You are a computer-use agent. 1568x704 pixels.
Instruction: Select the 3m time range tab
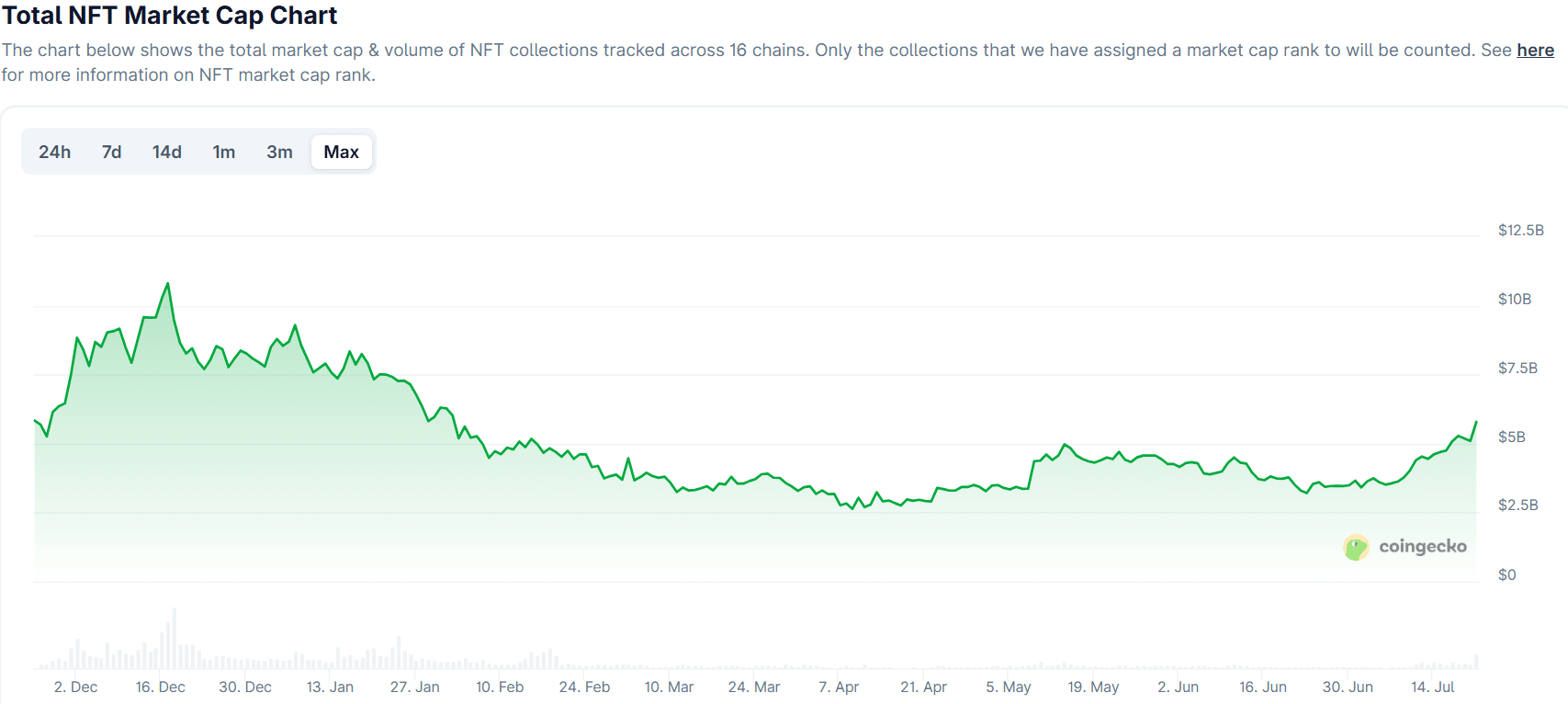[x=279, y=153]
